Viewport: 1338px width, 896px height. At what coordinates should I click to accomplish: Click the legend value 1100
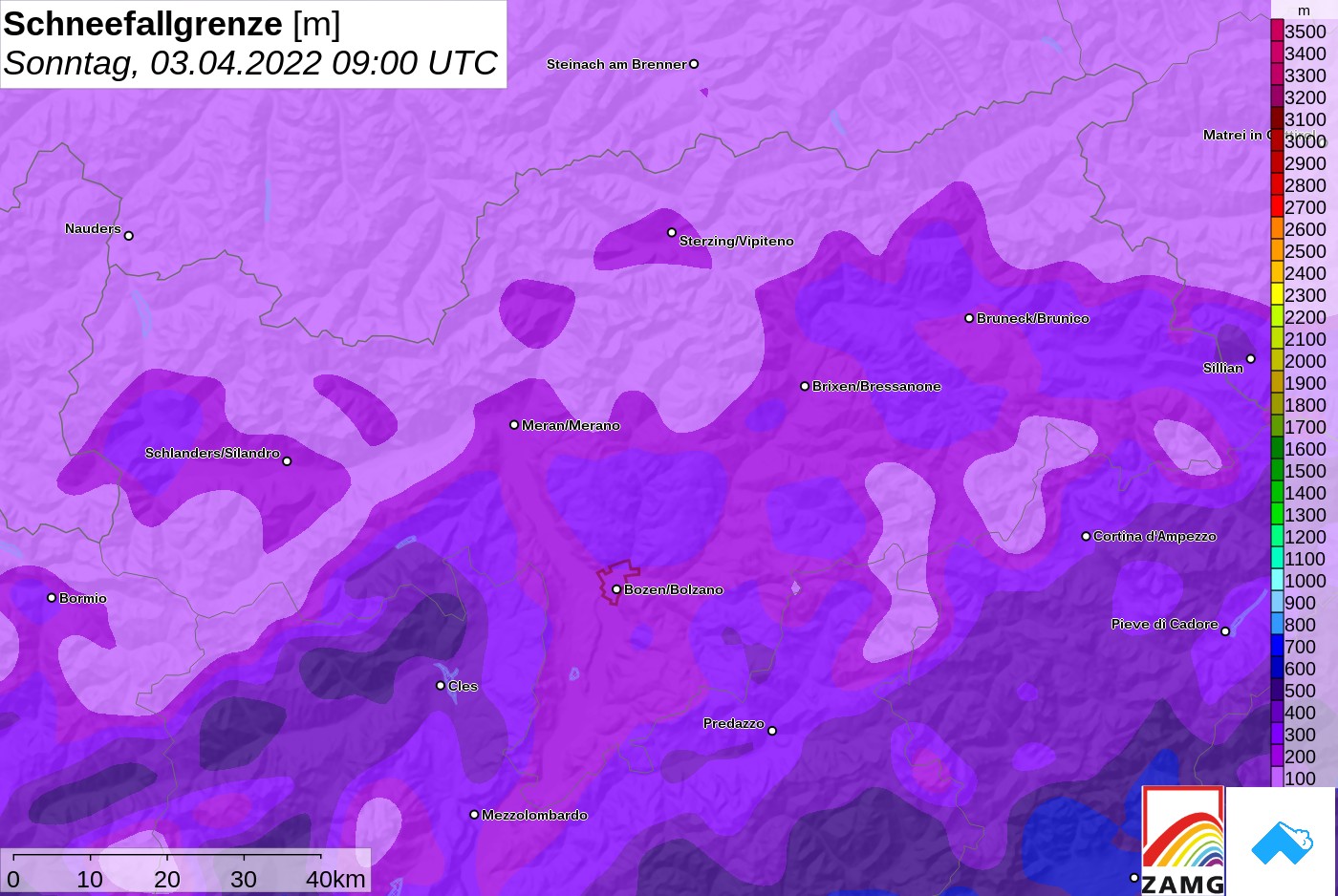[1306, 559]
